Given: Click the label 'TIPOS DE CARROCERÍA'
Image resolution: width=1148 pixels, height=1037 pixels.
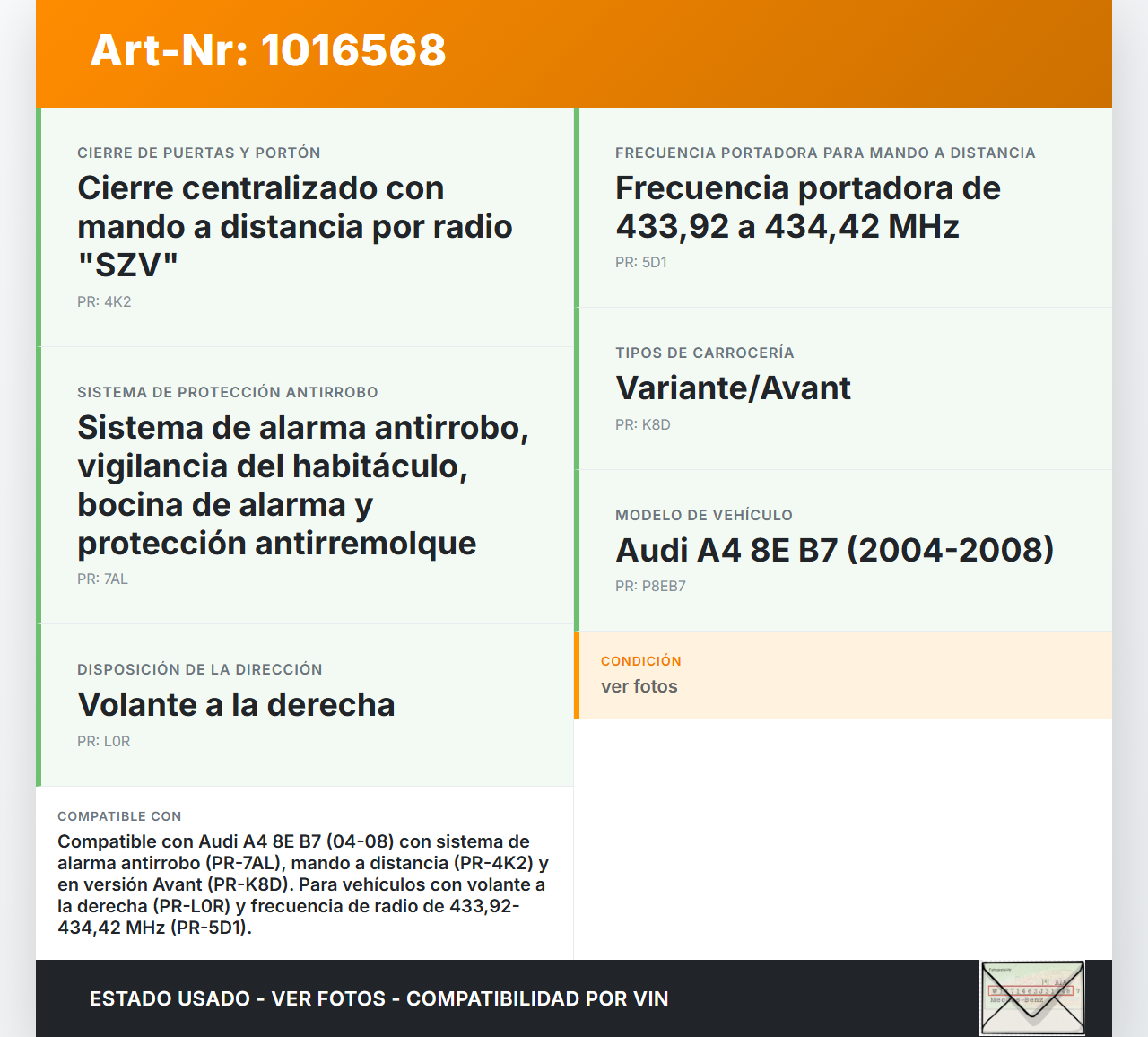Looking at the screenshot, I should click(x=705, y=353).
